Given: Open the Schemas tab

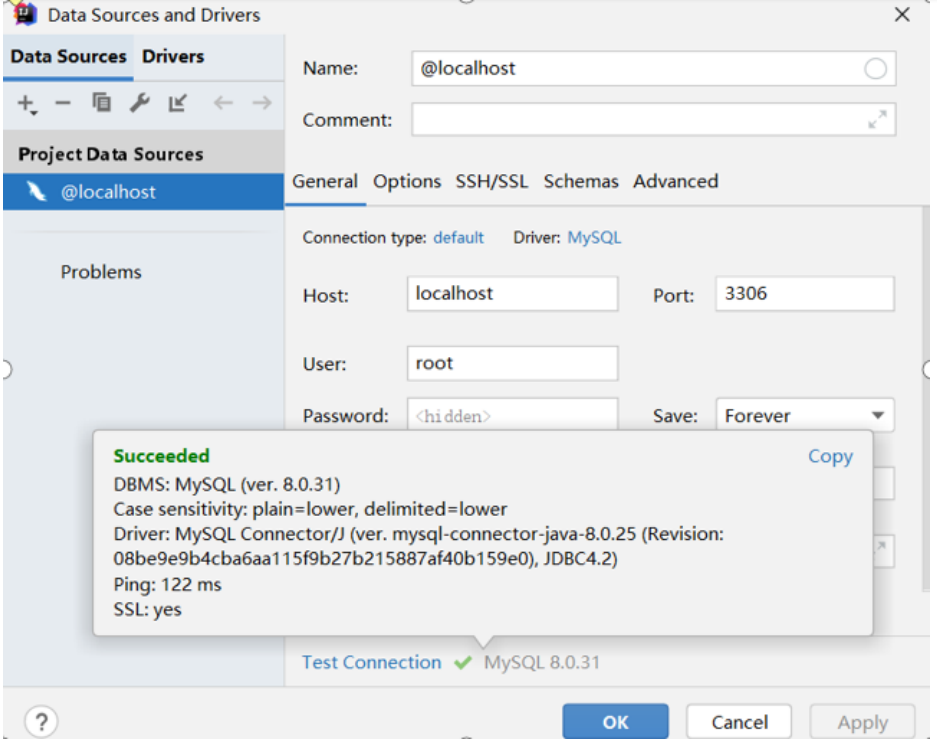Looking at the screenshot, I should [581, 181].
